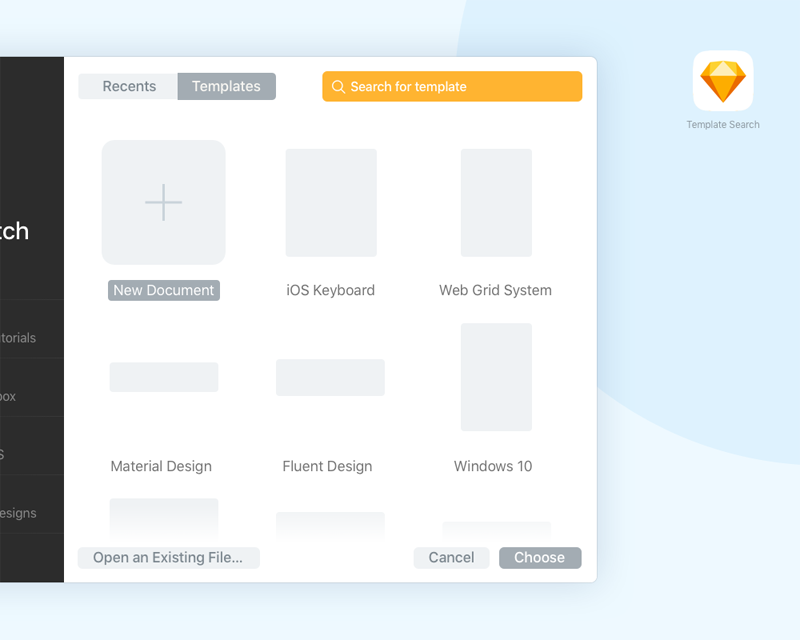Select the Windows 10 template
The height and width of the screenshot is (640, 800).
point(495,377)
